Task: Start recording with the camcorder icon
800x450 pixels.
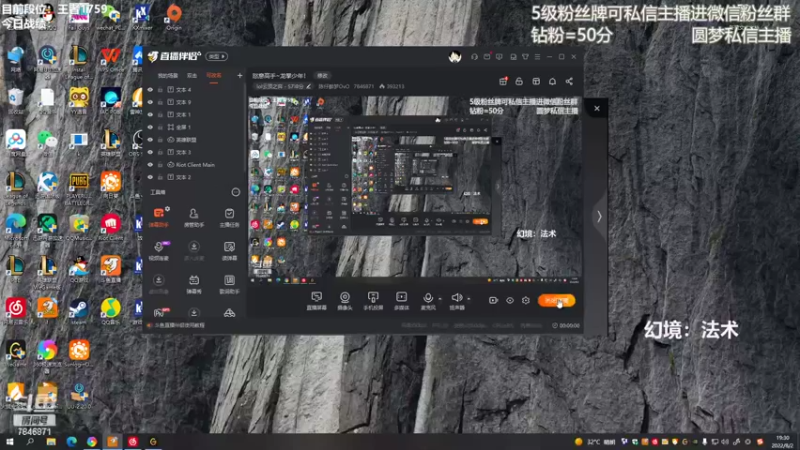Action: tap(493, 301)
